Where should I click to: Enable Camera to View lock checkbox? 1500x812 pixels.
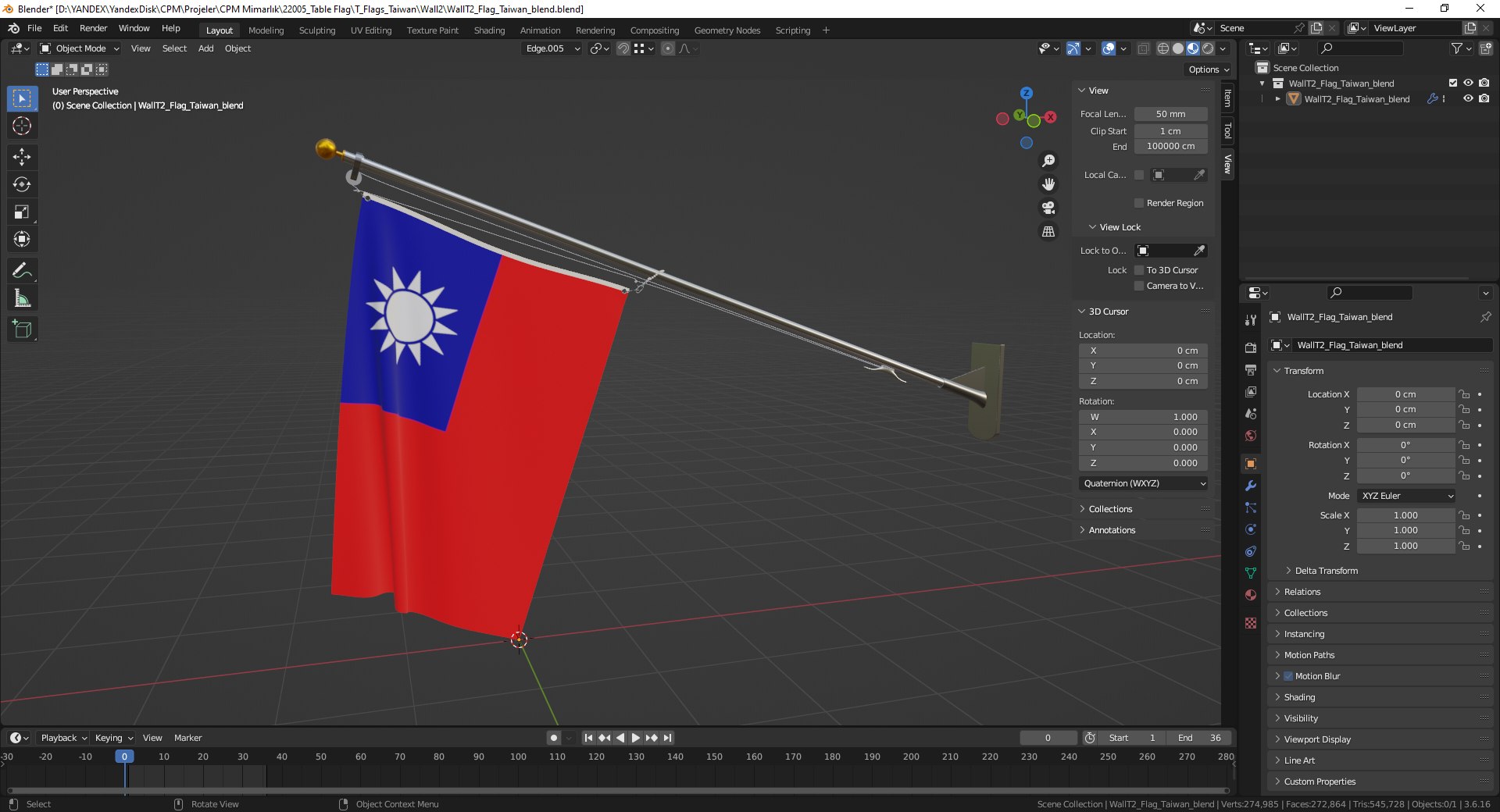pyautogui.click(x=1139, y=286)
